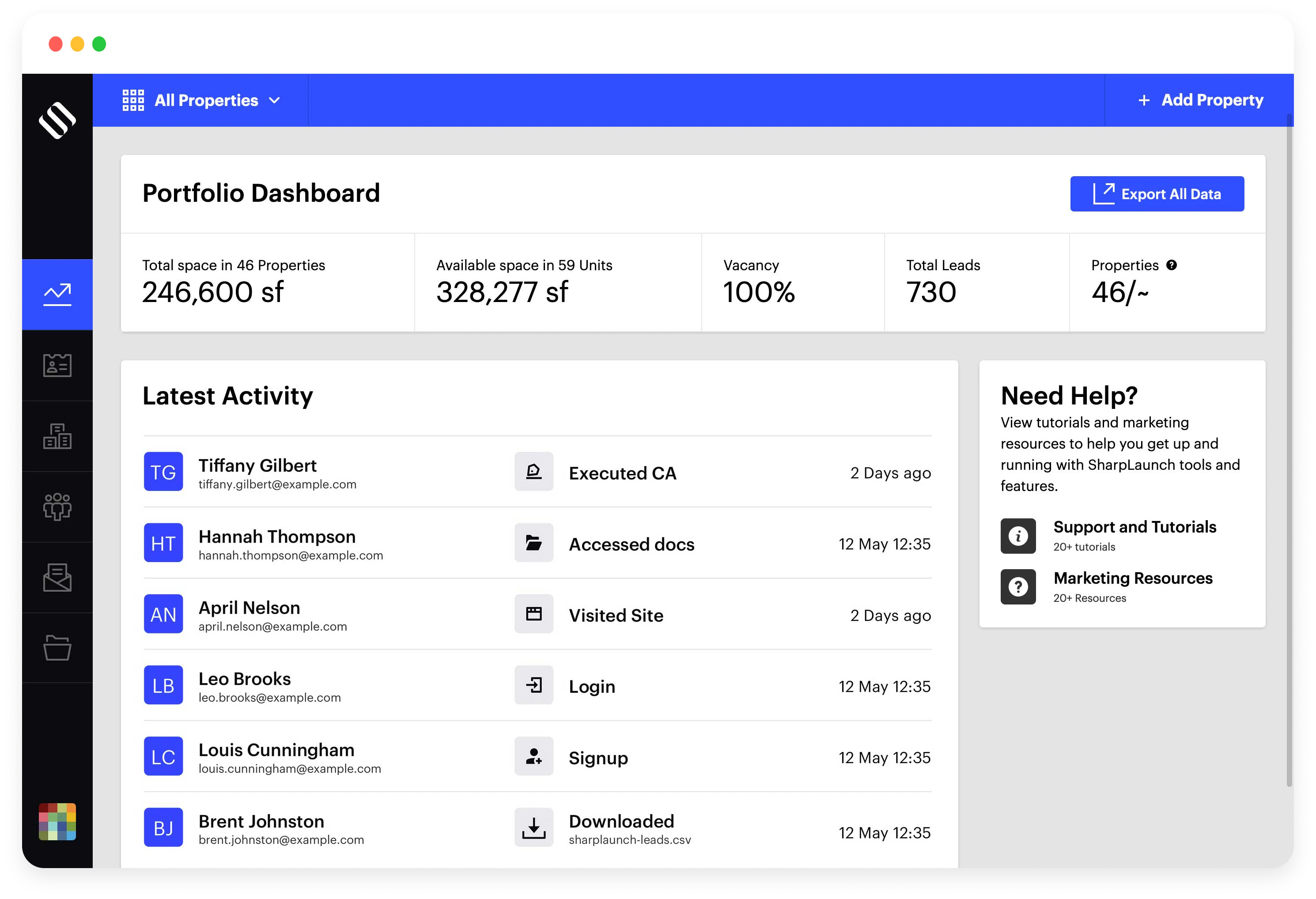This screenshot has width=1316, height=899.
Task: Open Marketing Resources link
Action: coord(1133,578)
